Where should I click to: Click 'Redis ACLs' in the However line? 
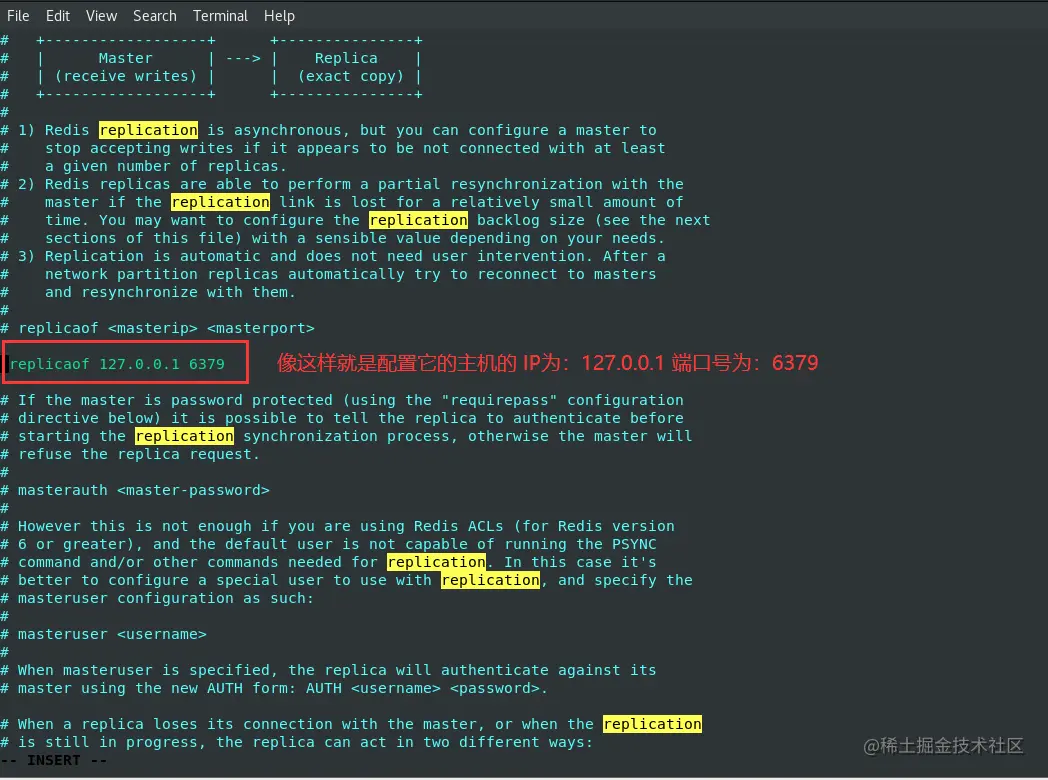[x=458, y=526]
